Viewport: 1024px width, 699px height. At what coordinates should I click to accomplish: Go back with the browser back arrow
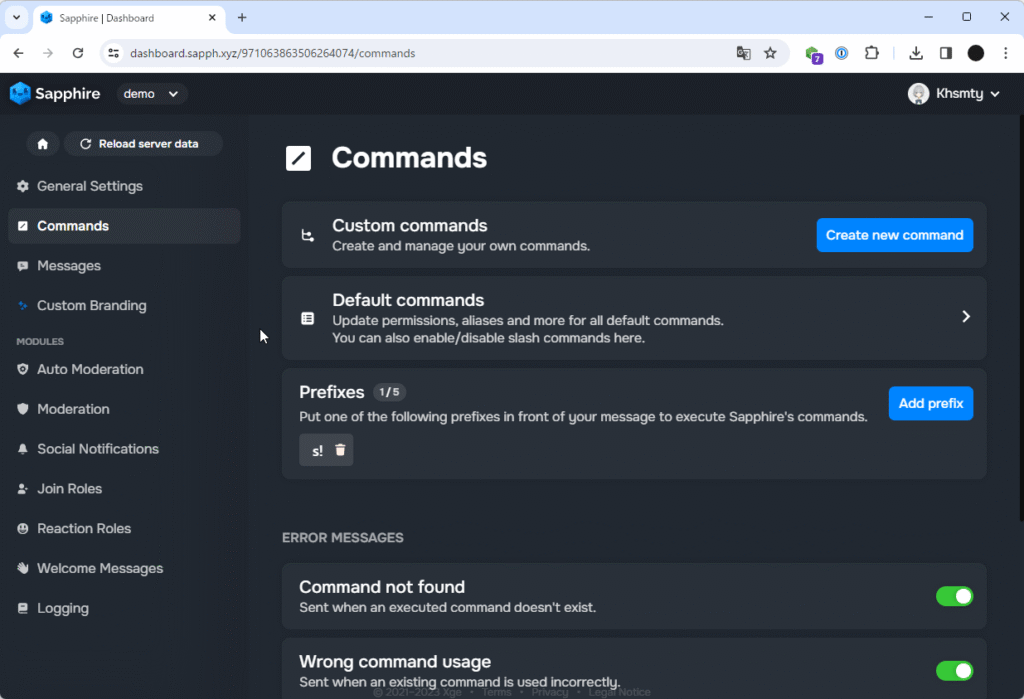click(18, 53)
